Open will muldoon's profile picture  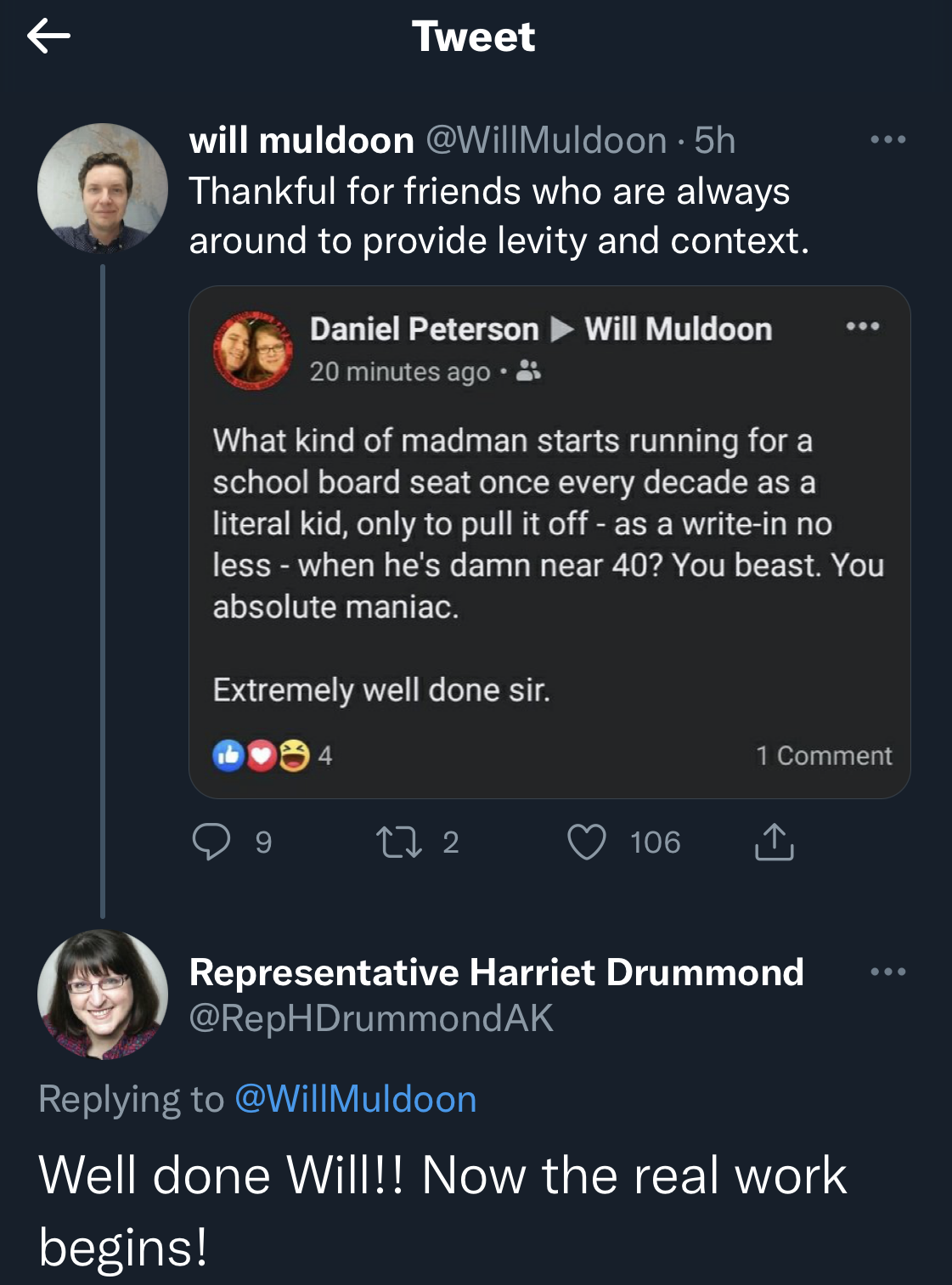click(103, 188)
